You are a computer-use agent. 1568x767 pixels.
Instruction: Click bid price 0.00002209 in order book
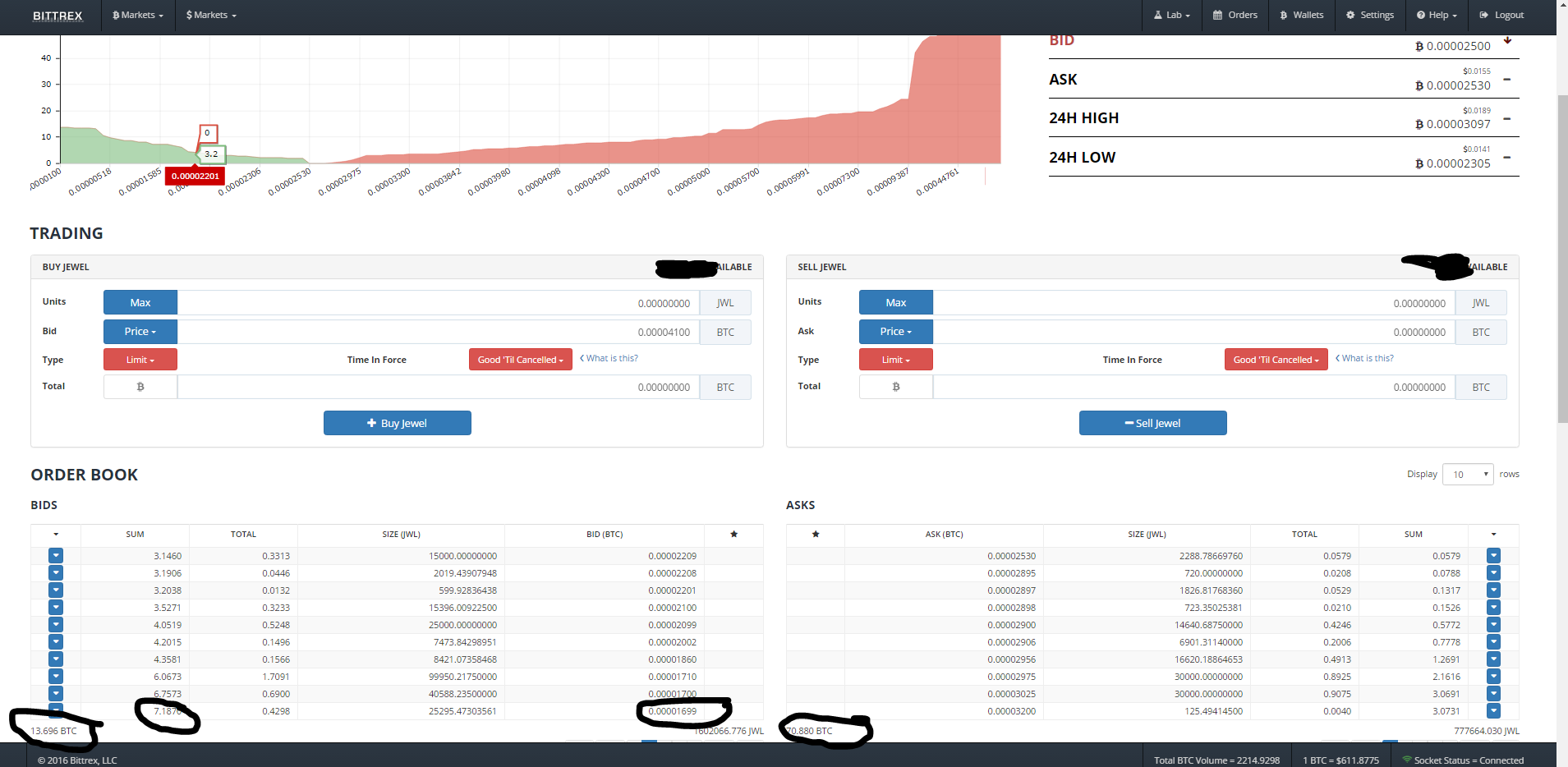pyautogui.click(x=672, y=556)
